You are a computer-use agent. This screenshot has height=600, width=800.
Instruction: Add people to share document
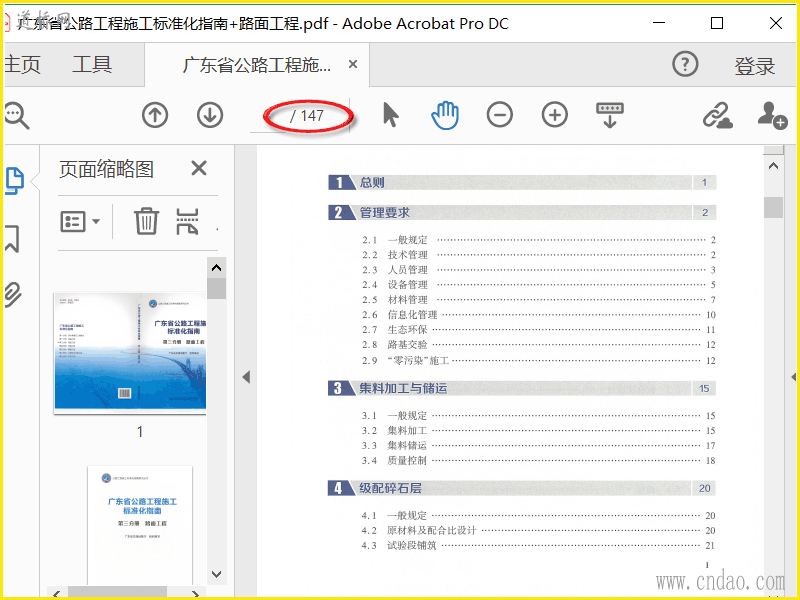point(772,115)
